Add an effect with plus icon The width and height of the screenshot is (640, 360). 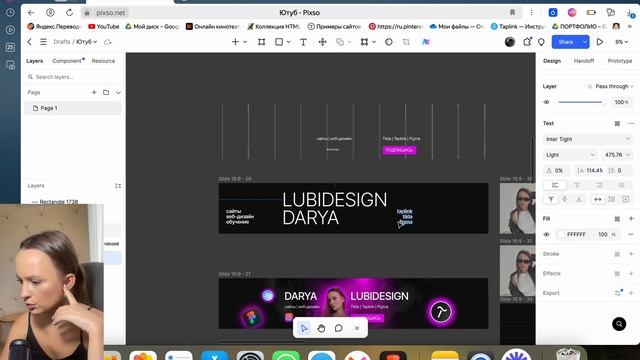(631, 273)
